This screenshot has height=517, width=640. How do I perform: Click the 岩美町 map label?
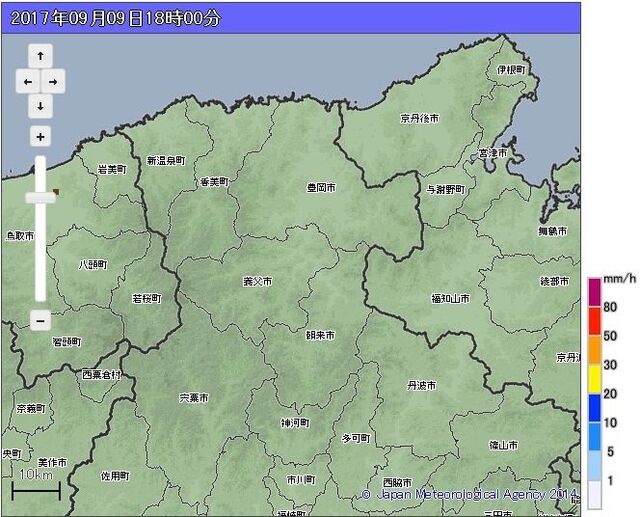coord(112,169)
